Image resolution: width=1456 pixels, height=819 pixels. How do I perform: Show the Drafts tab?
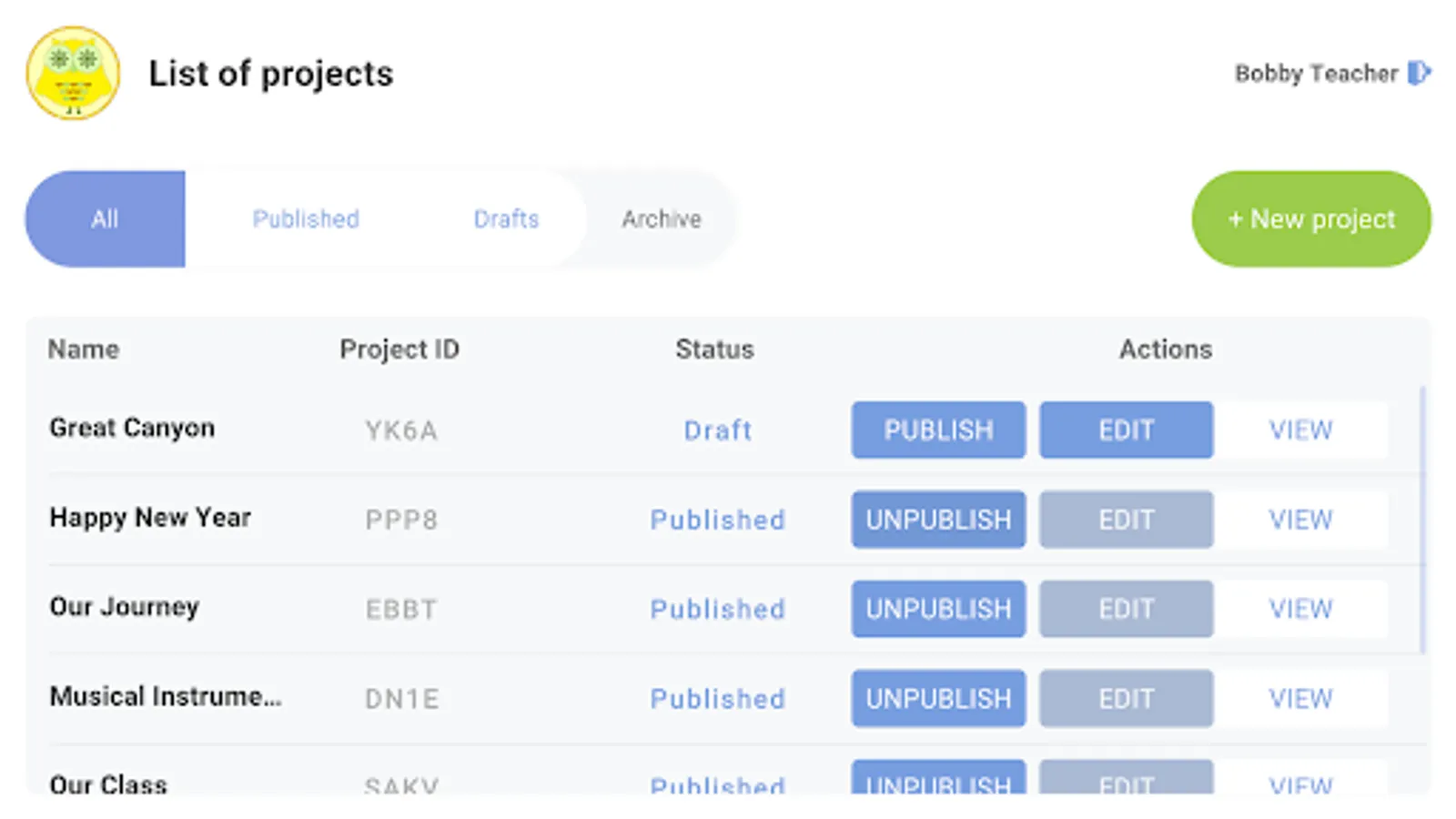click(506, 219)
